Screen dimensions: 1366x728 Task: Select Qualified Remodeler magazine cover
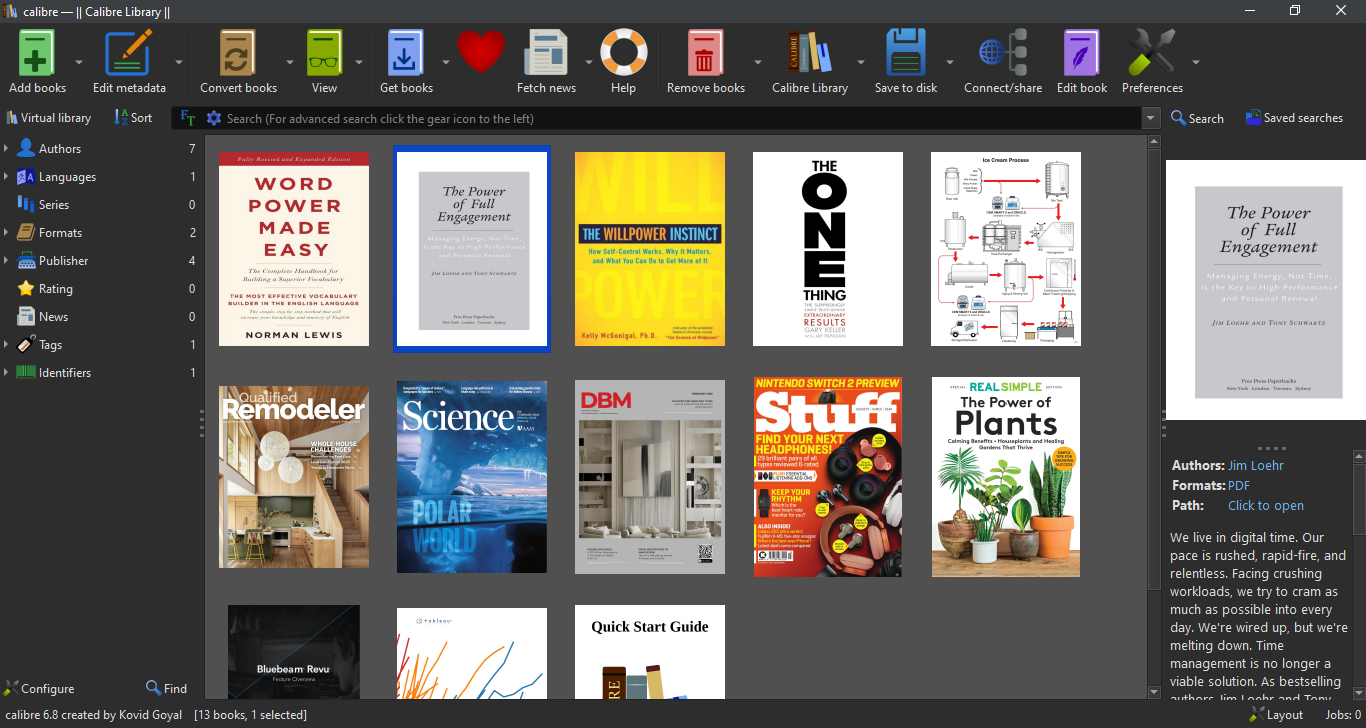click(x=294, y=477)
